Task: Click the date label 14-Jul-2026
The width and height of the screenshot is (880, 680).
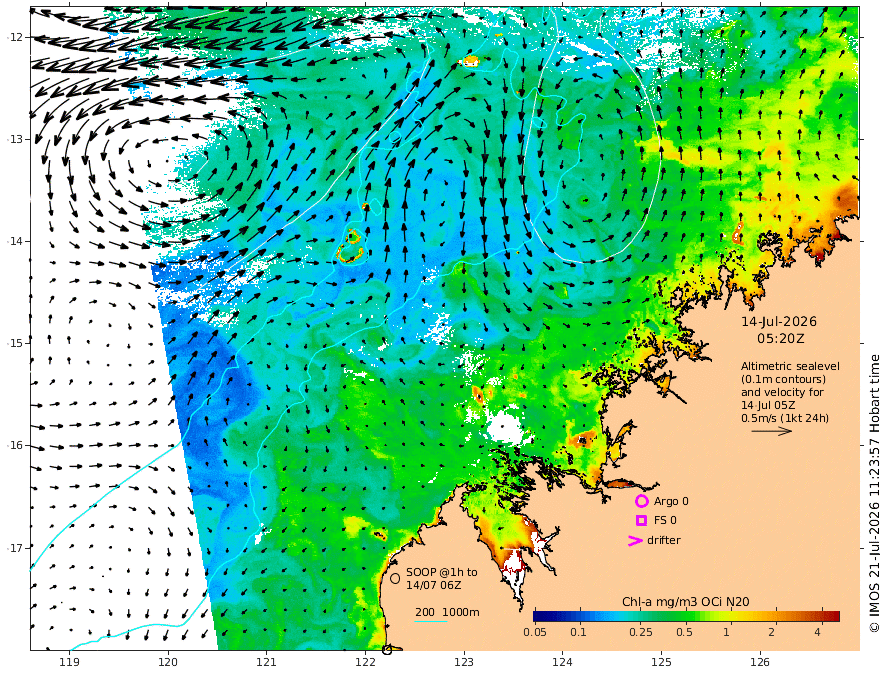Action: [x=779, y=322]
